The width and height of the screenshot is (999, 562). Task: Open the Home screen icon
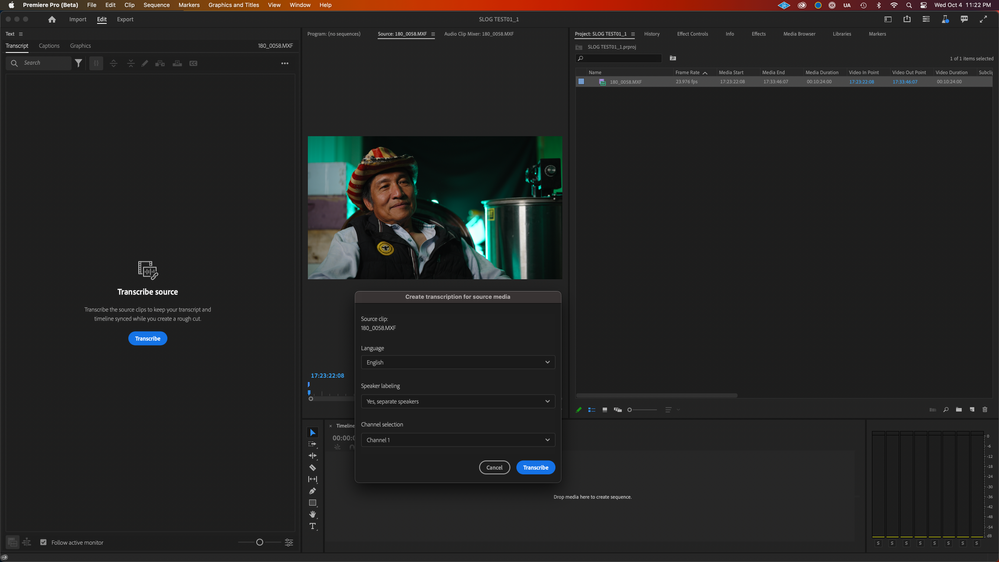pos(52,19)
